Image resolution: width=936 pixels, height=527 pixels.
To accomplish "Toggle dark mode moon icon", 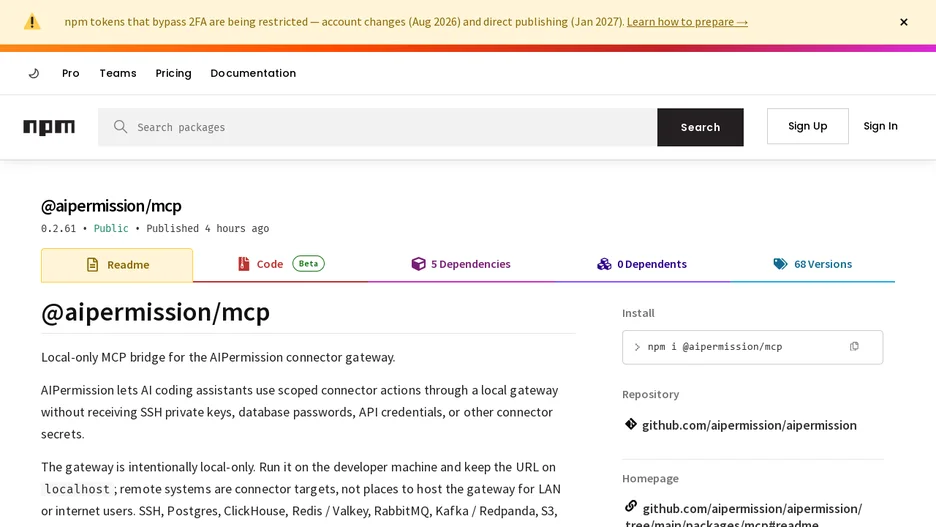I will click(34, 73).
